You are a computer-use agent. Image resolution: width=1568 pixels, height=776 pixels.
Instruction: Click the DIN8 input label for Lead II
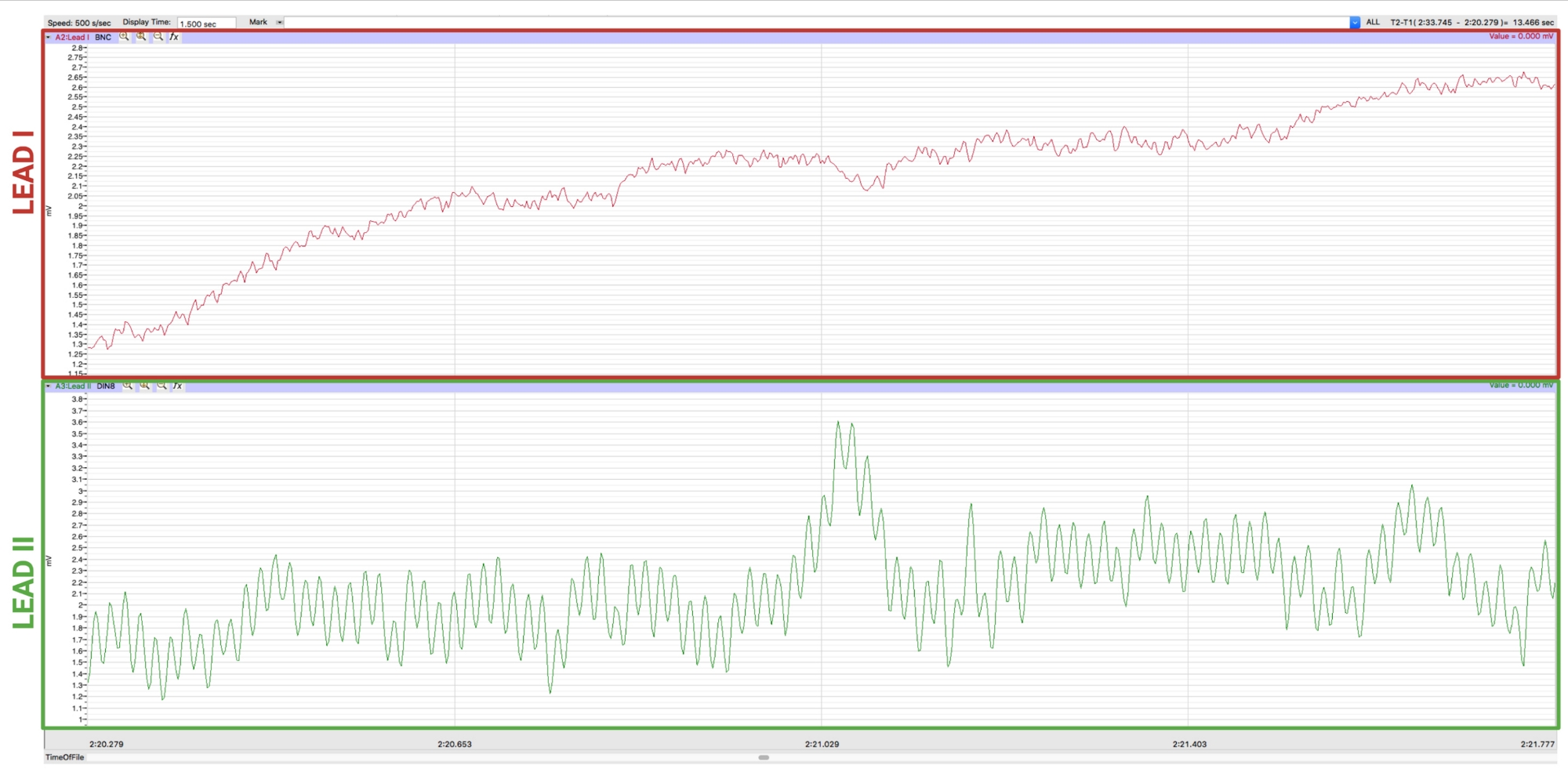tap(106, 386)
